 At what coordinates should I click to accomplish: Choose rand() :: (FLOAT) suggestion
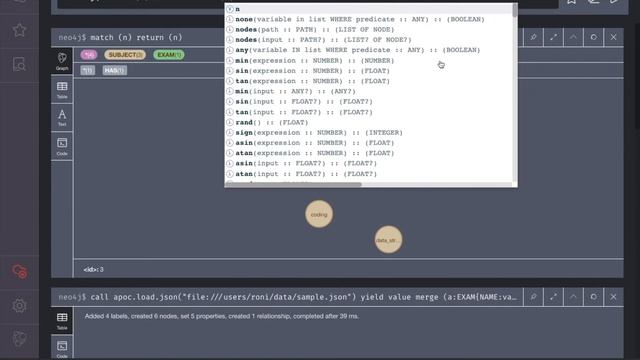coord(369,122)
